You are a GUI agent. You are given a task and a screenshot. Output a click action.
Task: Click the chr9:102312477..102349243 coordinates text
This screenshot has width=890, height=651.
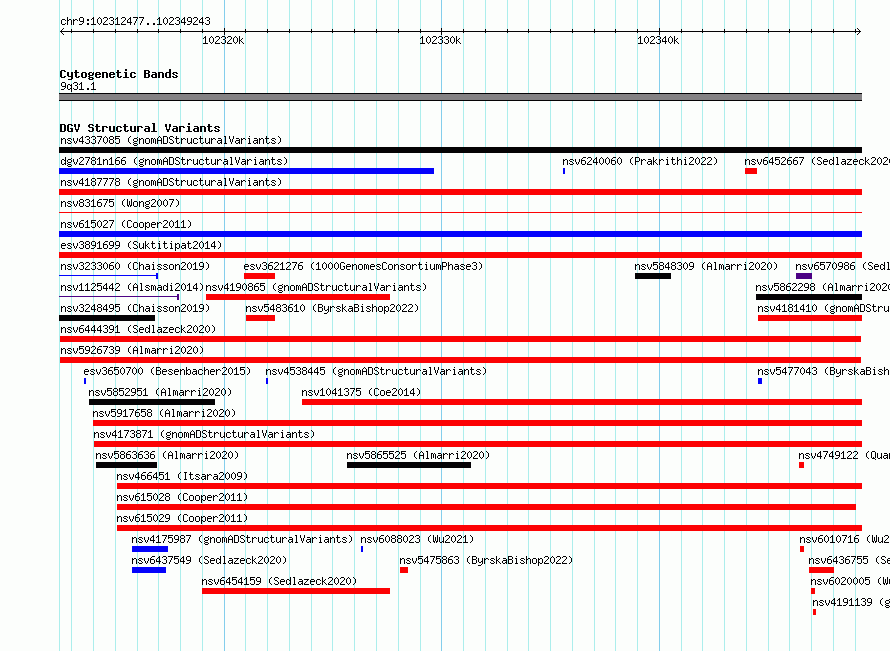[135, 22]
